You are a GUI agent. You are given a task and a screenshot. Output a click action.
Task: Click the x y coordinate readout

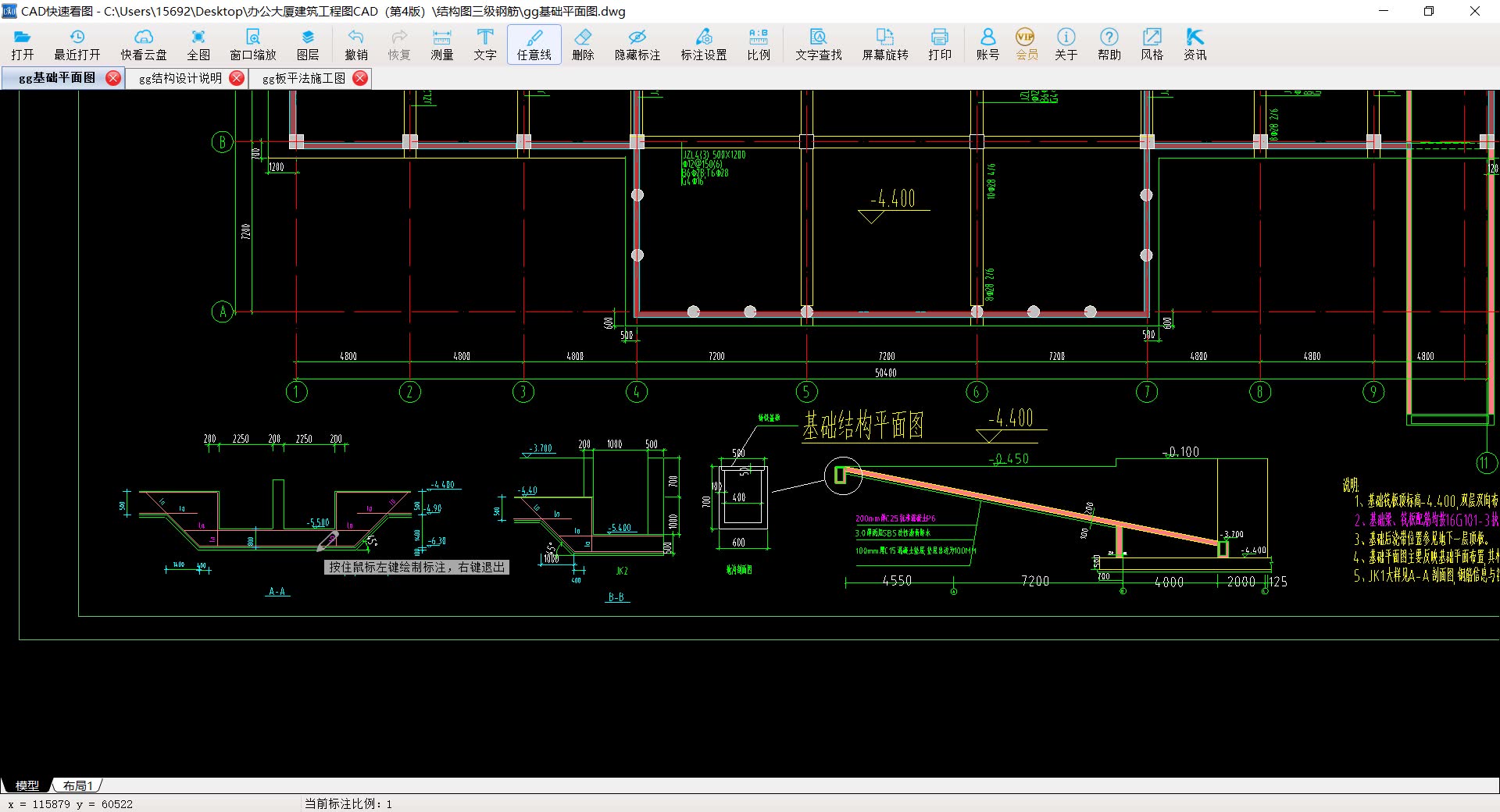point(70,803)
